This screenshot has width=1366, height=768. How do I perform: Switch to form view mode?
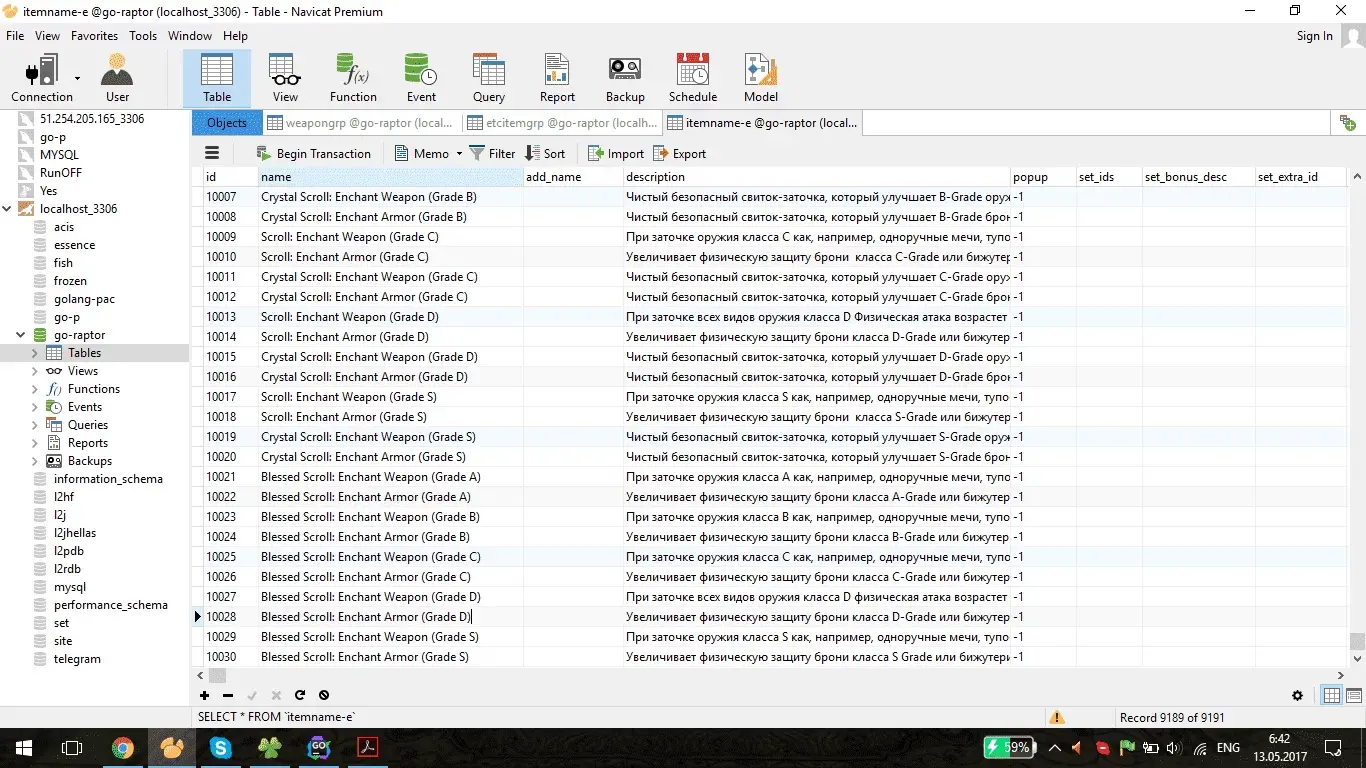coord(1354,696)
